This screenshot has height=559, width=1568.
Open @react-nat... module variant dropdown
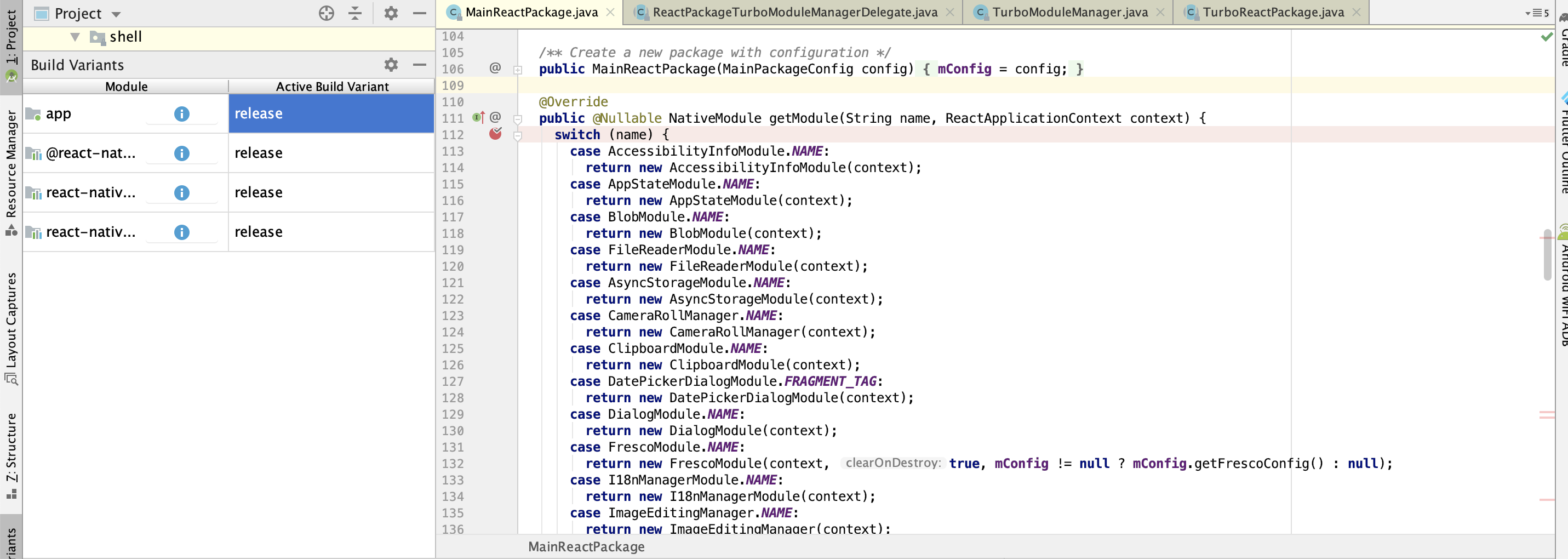[x=331, y=153]
